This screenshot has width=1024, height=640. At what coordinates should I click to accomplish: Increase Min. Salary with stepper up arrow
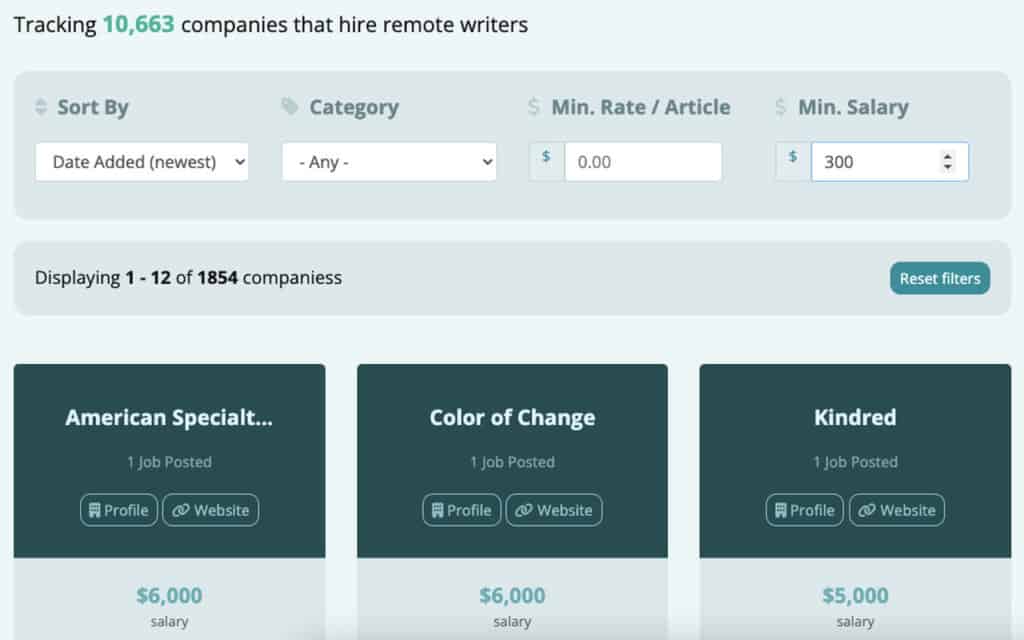point(948,156)
